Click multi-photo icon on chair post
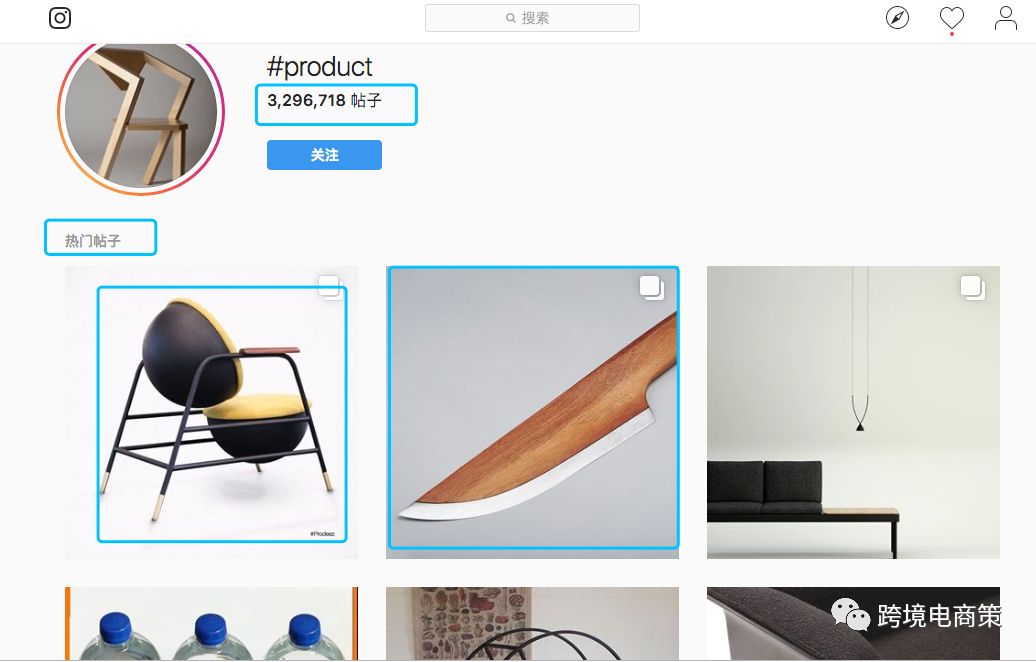1036x662 pixels. [330, 287]
